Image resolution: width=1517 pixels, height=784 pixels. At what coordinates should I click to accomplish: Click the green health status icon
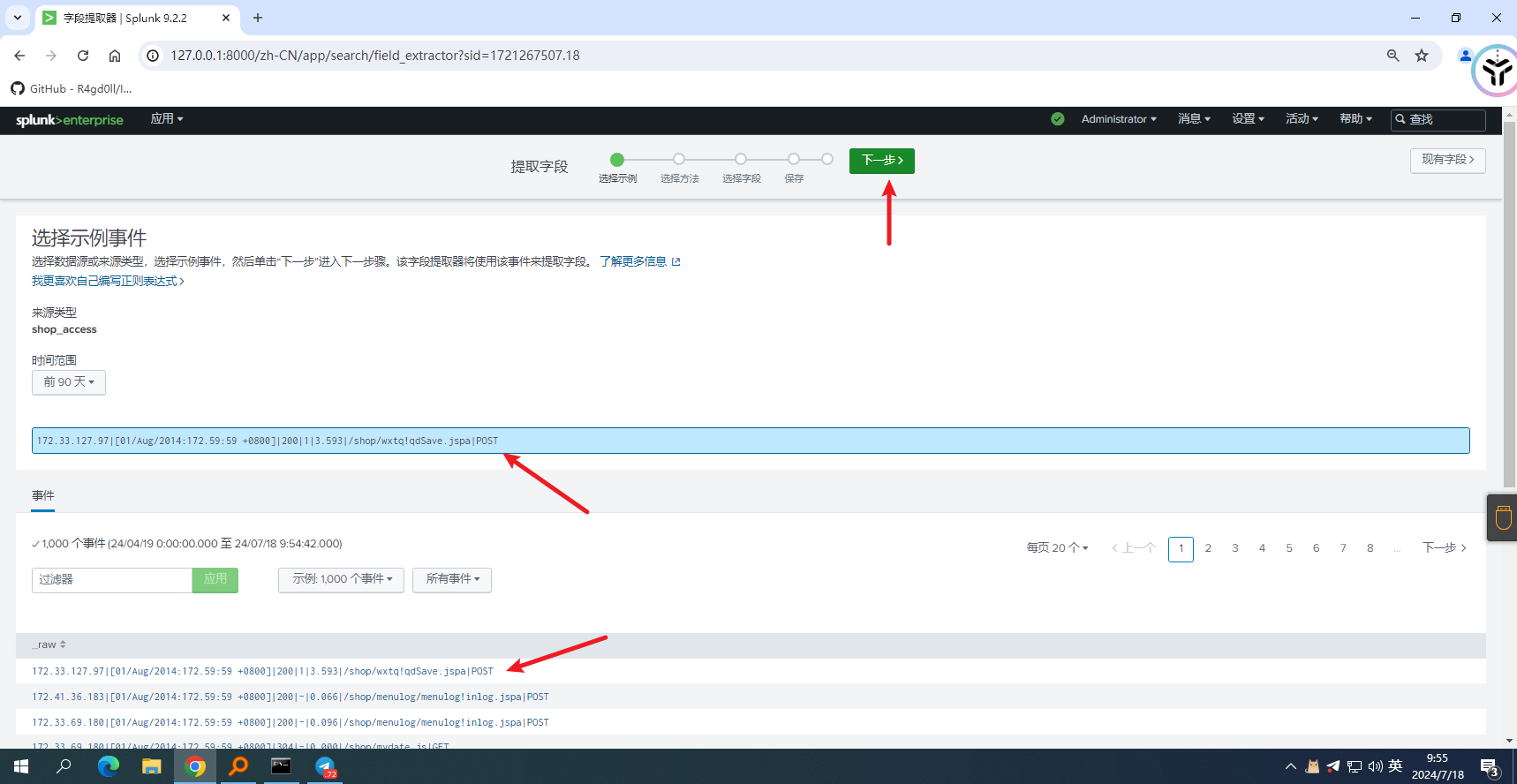click(1057, 119)
